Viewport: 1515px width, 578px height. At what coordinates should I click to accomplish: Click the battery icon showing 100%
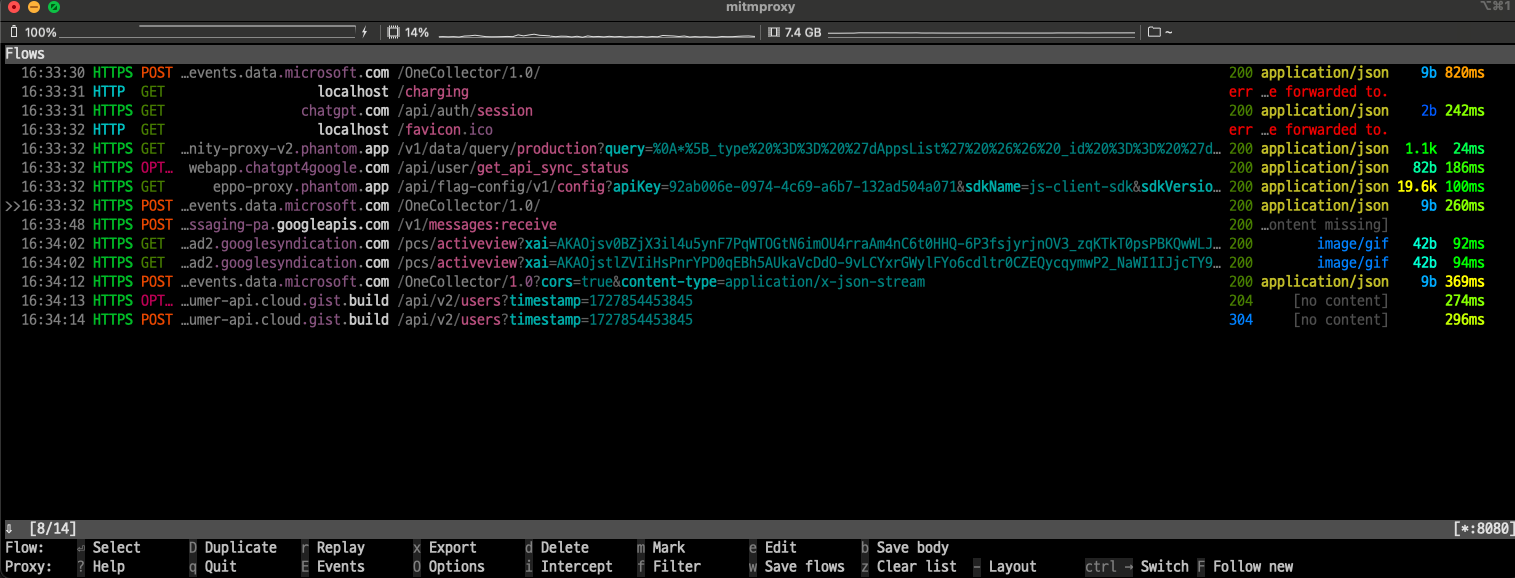tap(13, 33)
